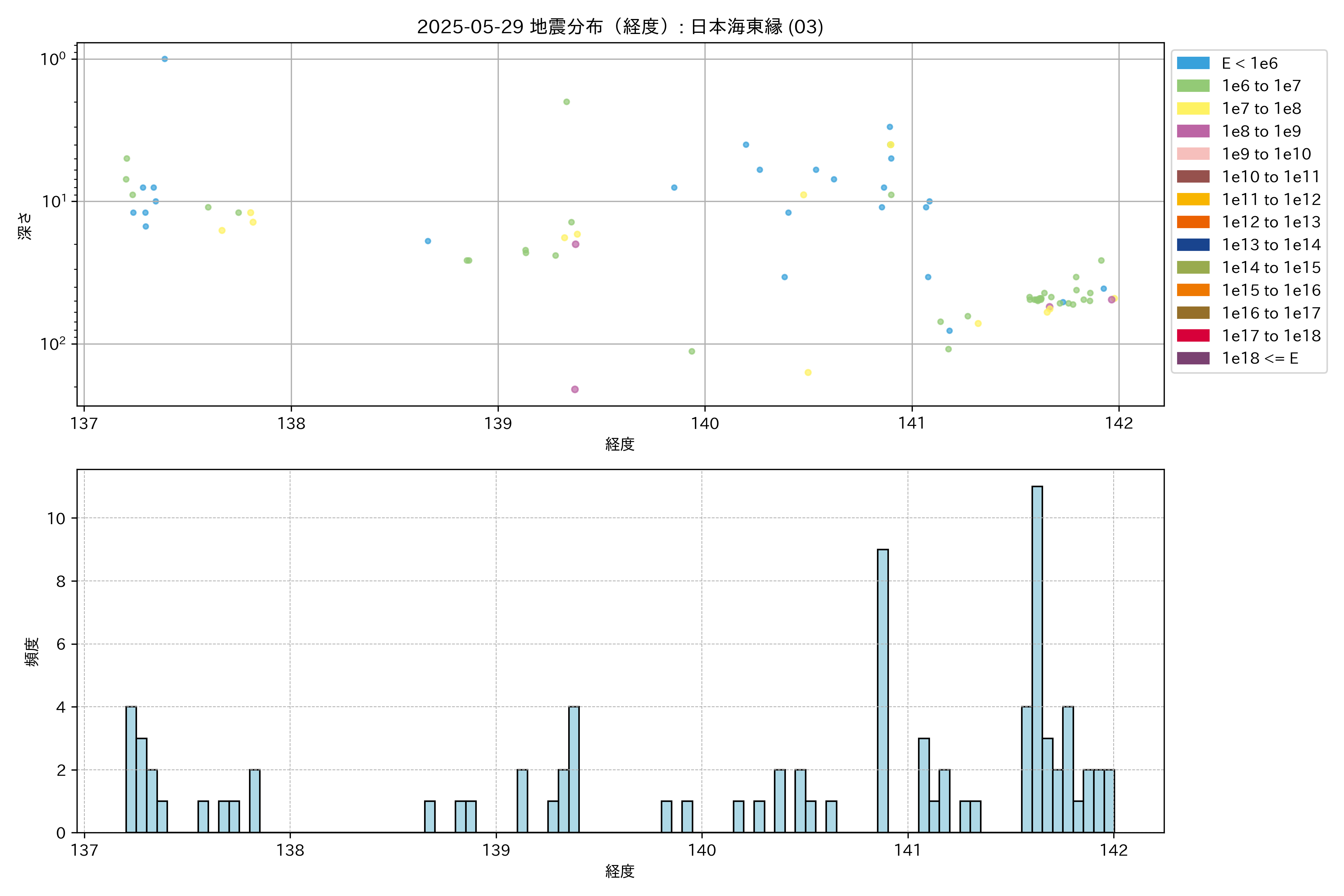Image resolution: width=1344 pixels, height=896 pixels.
Task: Click the tallest histogram bar near 141.6
Action: [x=1037, y=657]
